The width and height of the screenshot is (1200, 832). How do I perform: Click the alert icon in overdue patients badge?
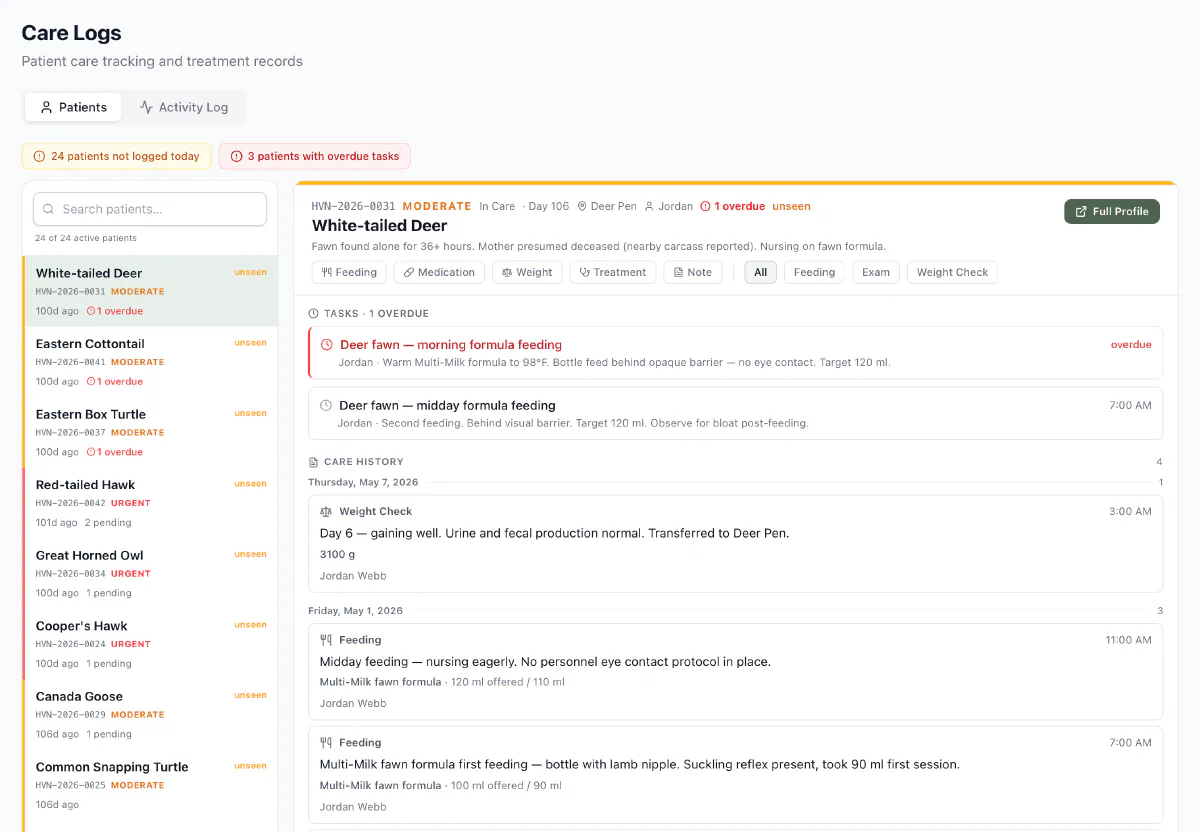[x=236, y=156]
